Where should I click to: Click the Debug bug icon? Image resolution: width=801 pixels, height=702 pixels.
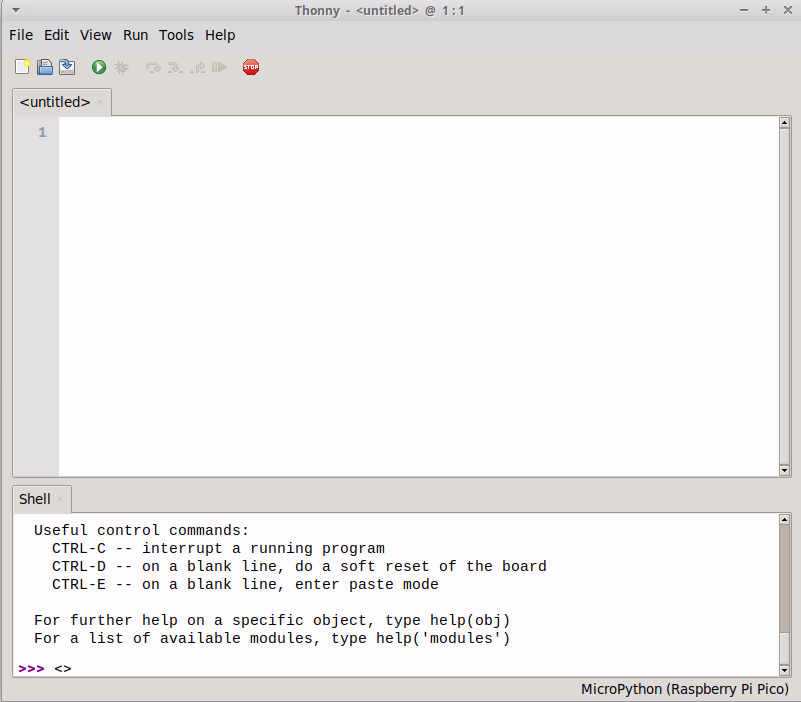coord(121,67)
